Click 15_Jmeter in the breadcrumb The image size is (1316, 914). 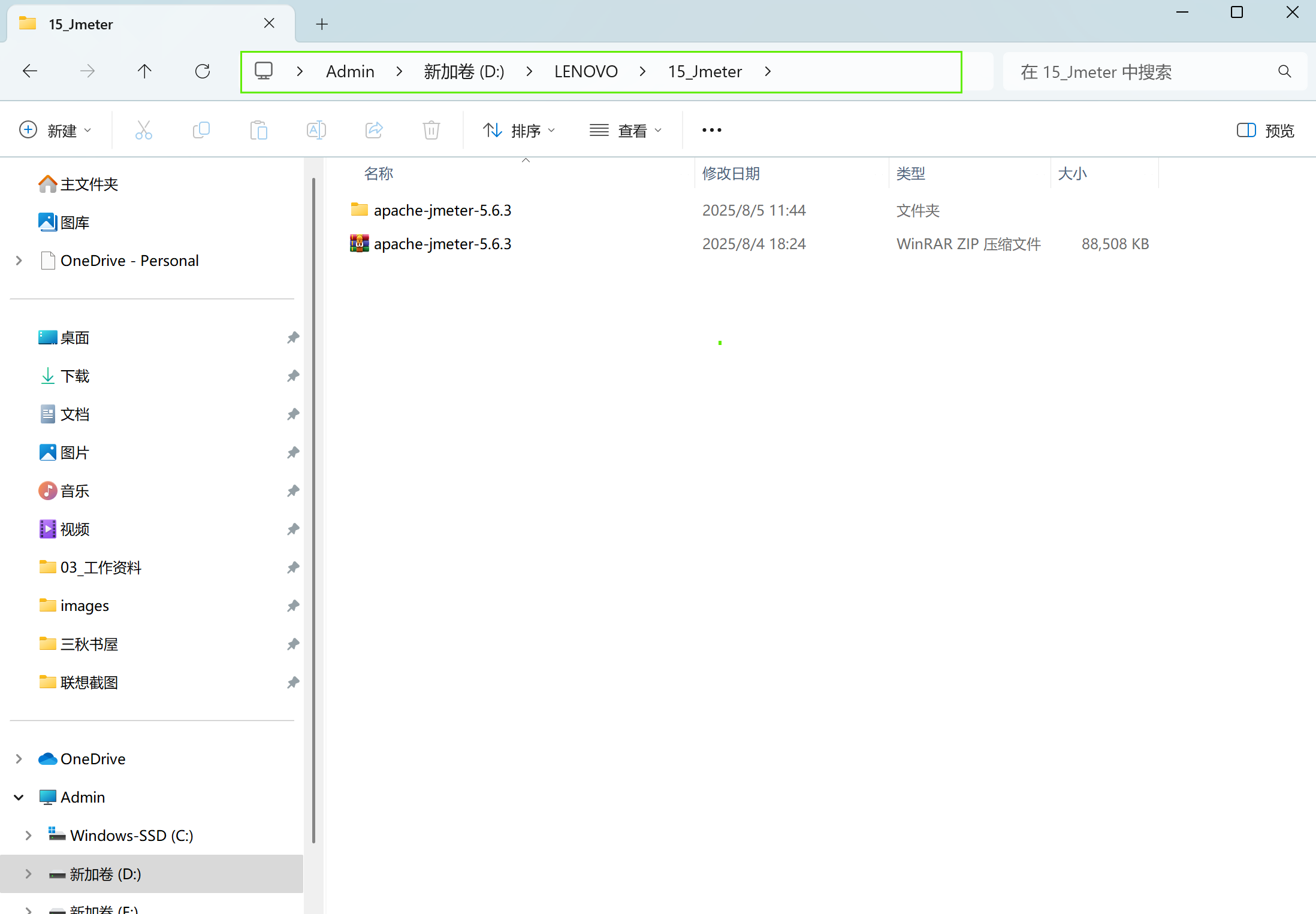705,72
